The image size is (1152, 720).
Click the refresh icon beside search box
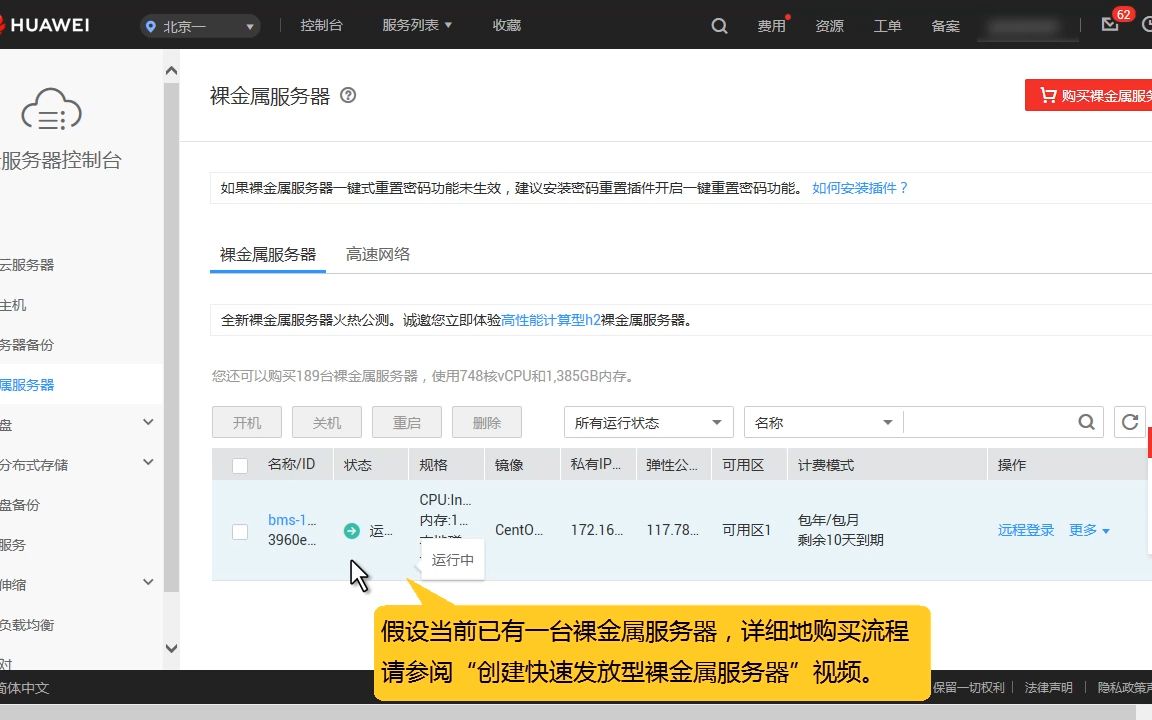point(1130,422)
